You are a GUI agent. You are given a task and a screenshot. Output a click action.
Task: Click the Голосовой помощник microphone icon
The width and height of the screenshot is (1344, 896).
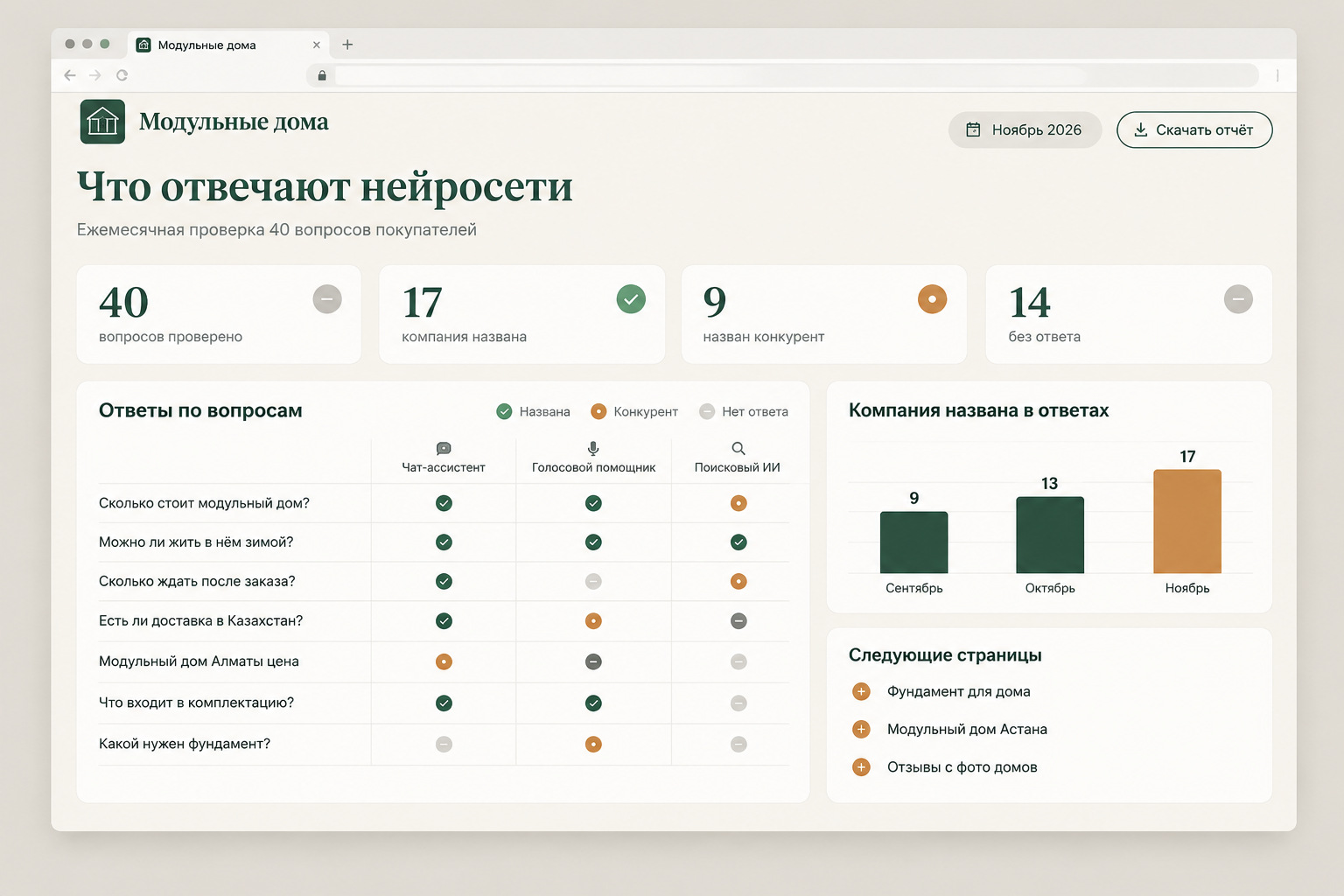(x=593, y=449)
